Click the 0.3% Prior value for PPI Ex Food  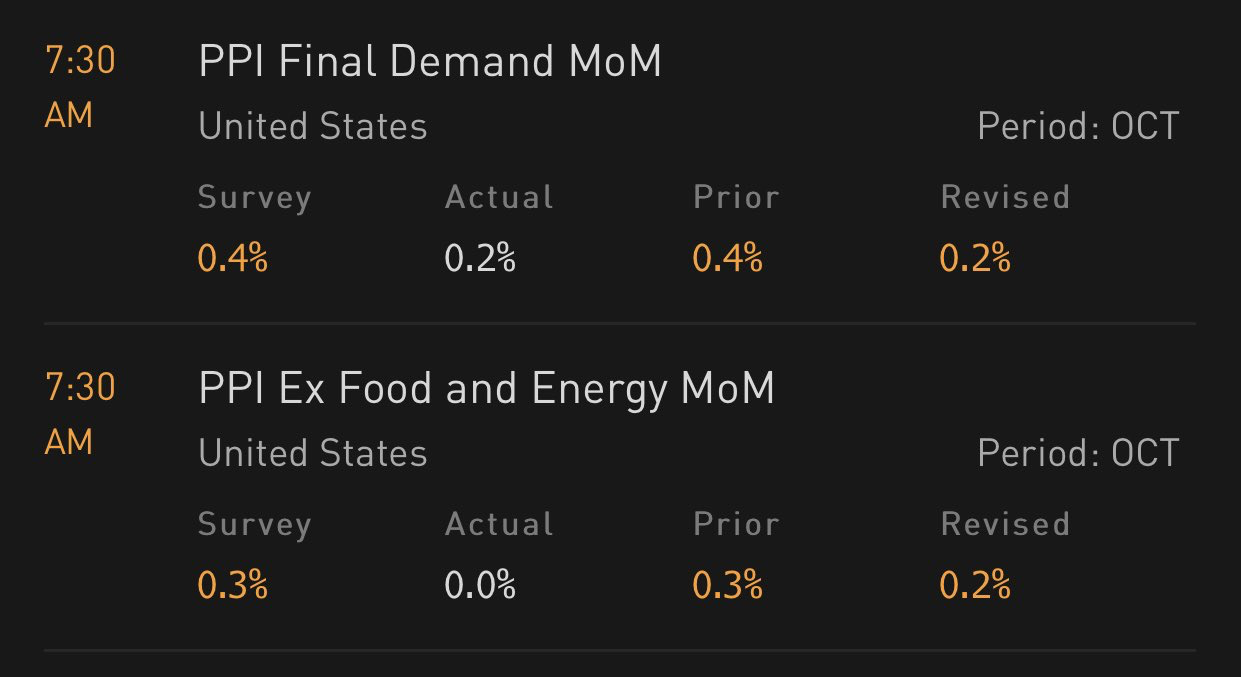(x=728, y=585)
